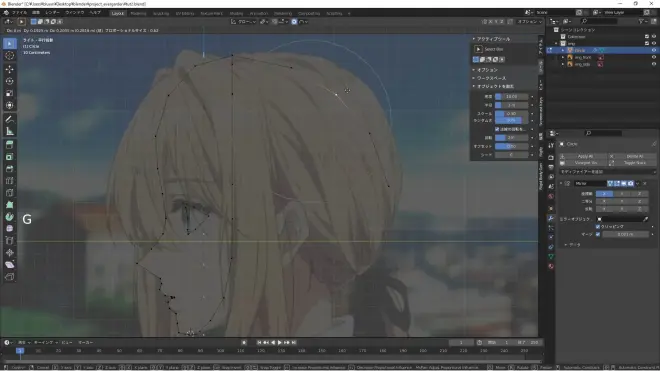Remove the Mirror modifier with X button
The image size is (660, 371).
click(x=645, y=184)
